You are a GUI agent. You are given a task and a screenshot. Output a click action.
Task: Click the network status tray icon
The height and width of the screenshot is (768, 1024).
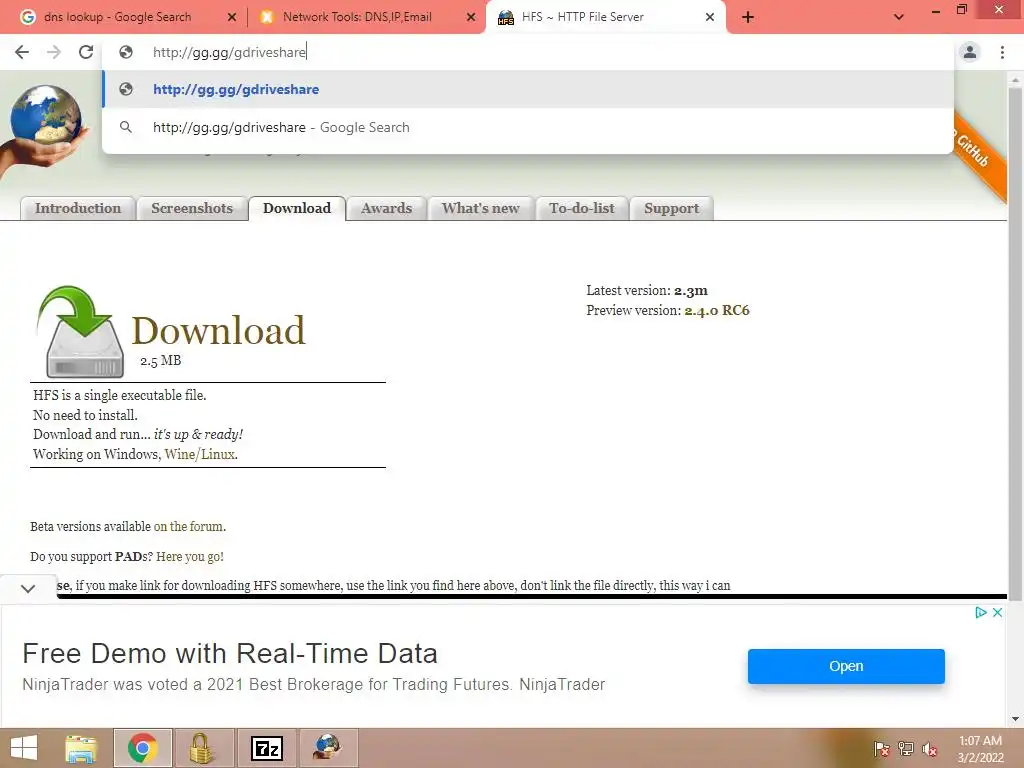[x=906, y=749]
